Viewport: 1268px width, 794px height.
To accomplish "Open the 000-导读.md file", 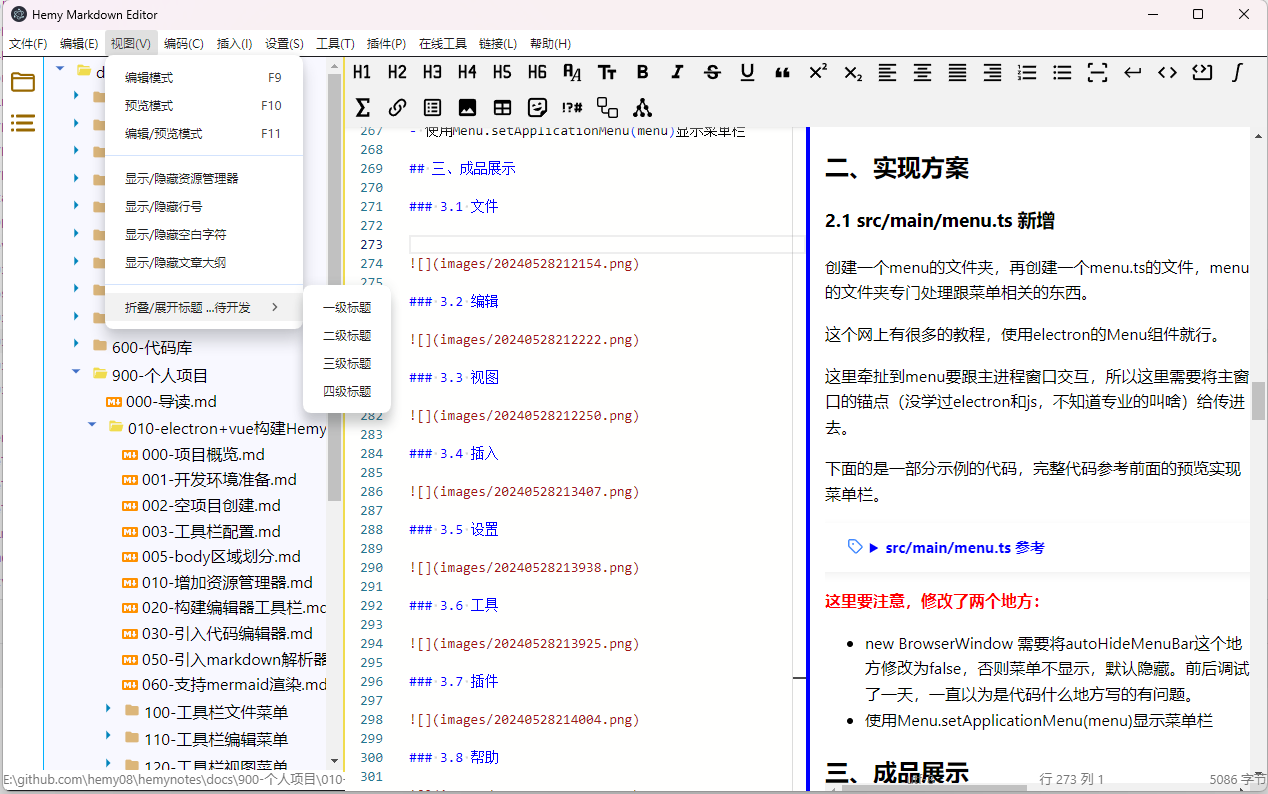I will point(170,402).
